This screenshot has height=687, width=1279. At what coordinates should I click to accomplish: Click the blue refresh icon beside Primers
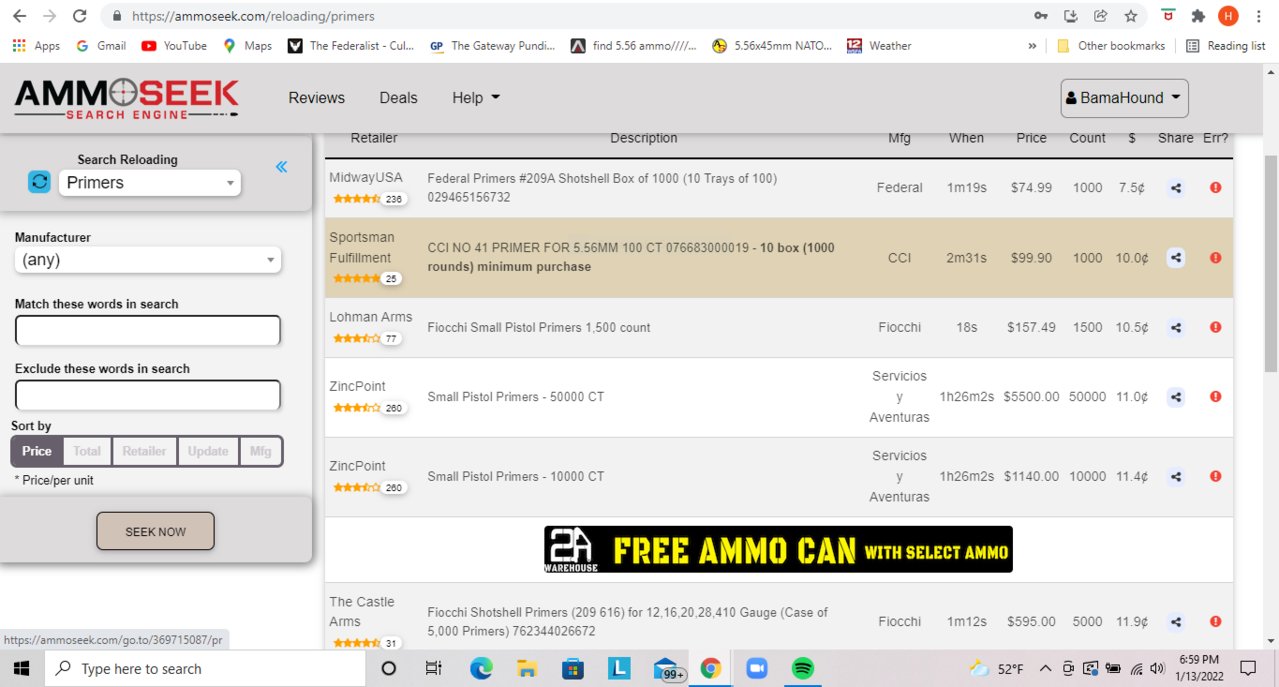pyautogui.click(x=39, y=182)
